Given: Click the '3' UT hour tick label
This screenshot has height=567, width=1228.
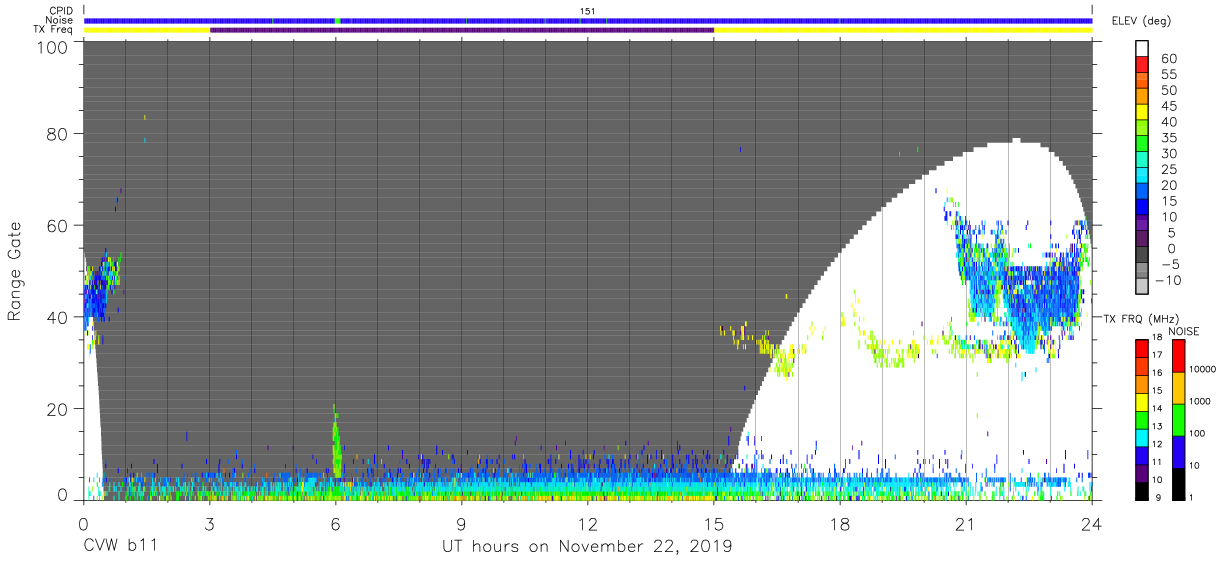Looking at the screenshot, I should click(x=209, y=524).
